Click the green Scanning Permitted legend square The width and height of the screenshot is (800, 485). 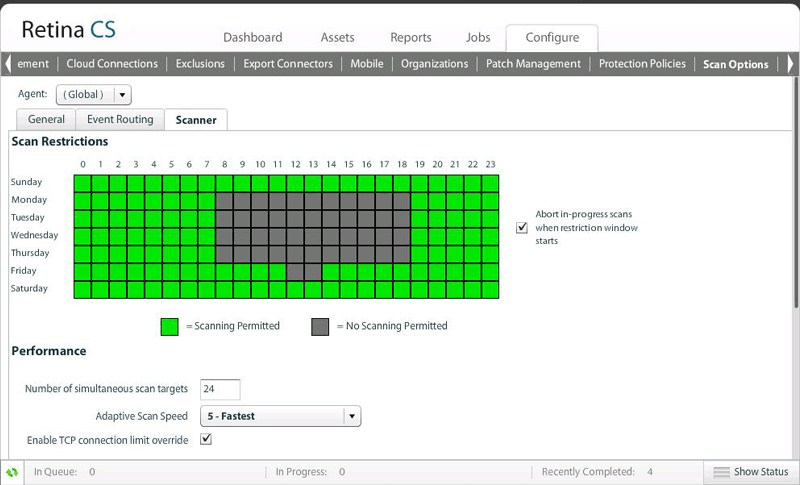click(170, 326)
